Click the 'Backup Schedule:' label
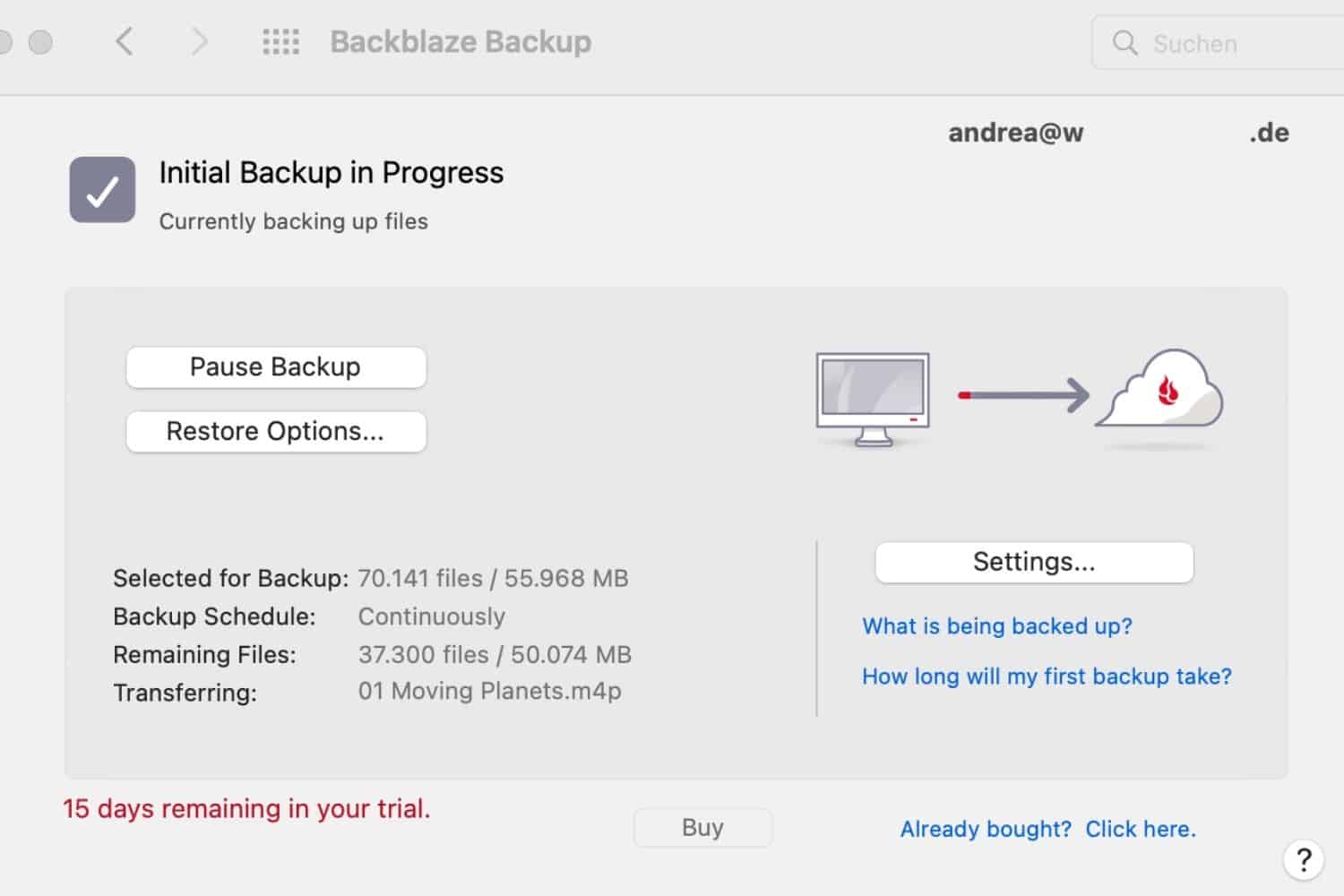 (x=214, y=616)
